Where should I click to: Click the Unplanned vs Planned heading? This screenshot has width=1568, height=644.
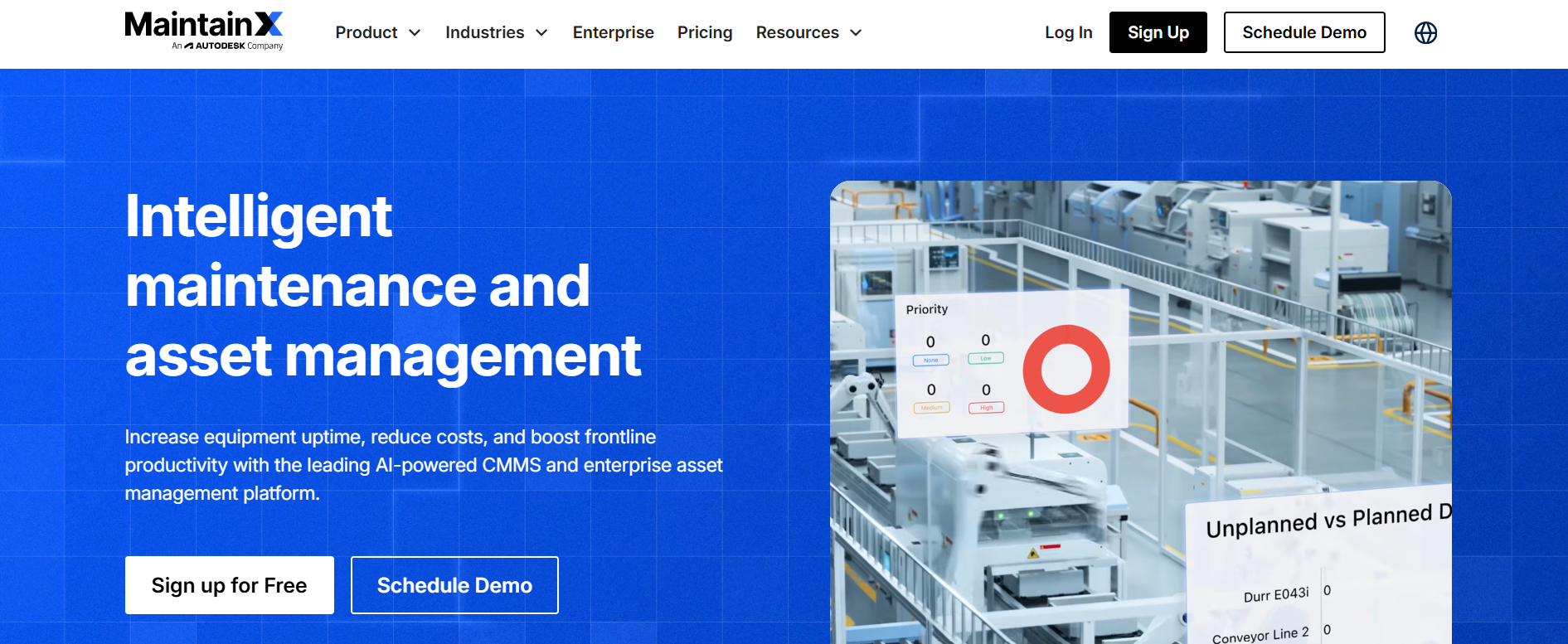click(x=1328, y=521)
